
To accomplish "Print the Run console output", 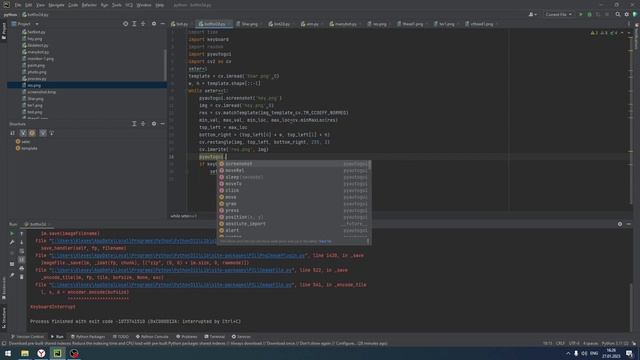I will [22, 268].
